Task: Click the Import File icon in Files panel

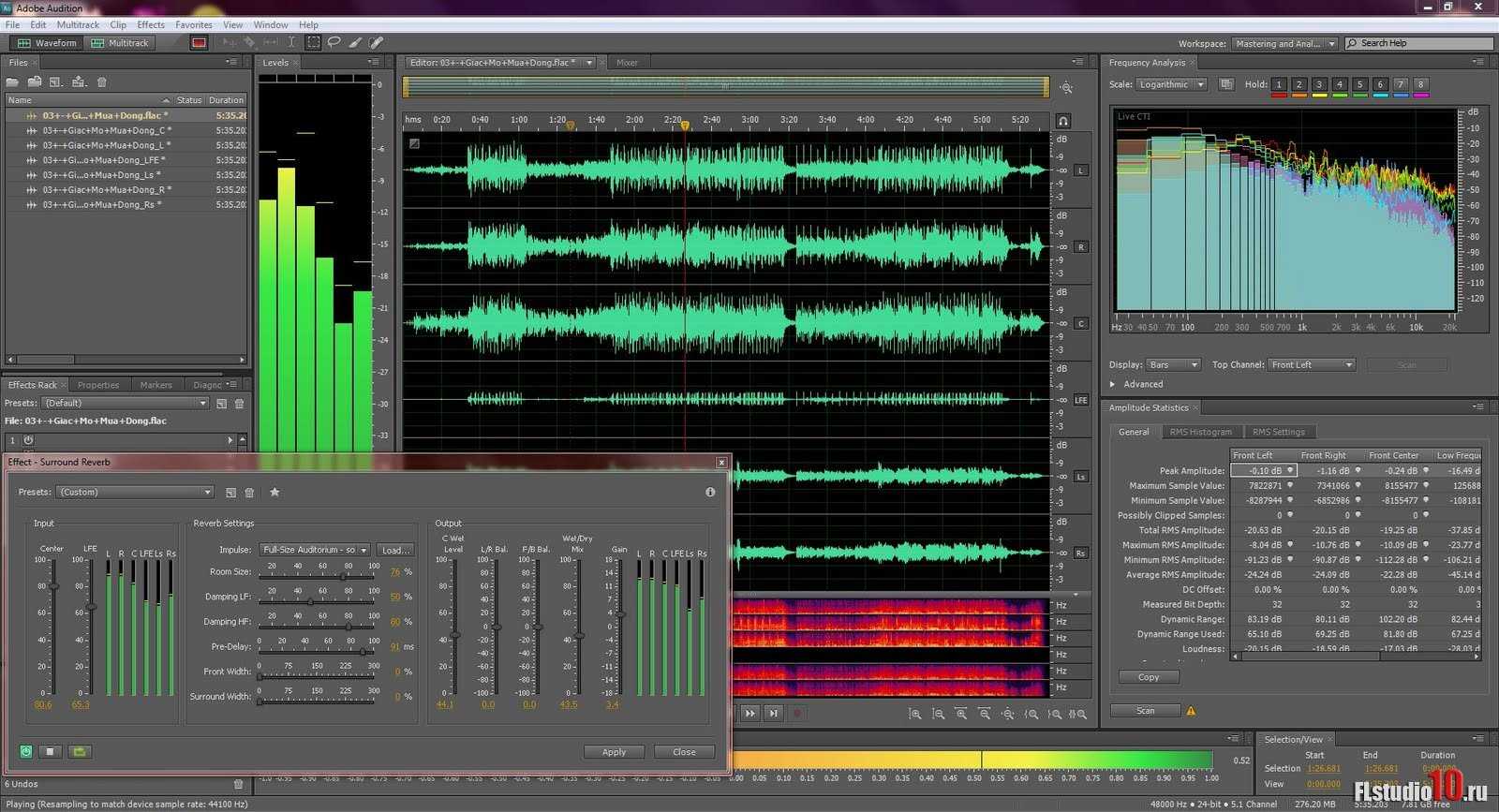Action: point(35,82)
